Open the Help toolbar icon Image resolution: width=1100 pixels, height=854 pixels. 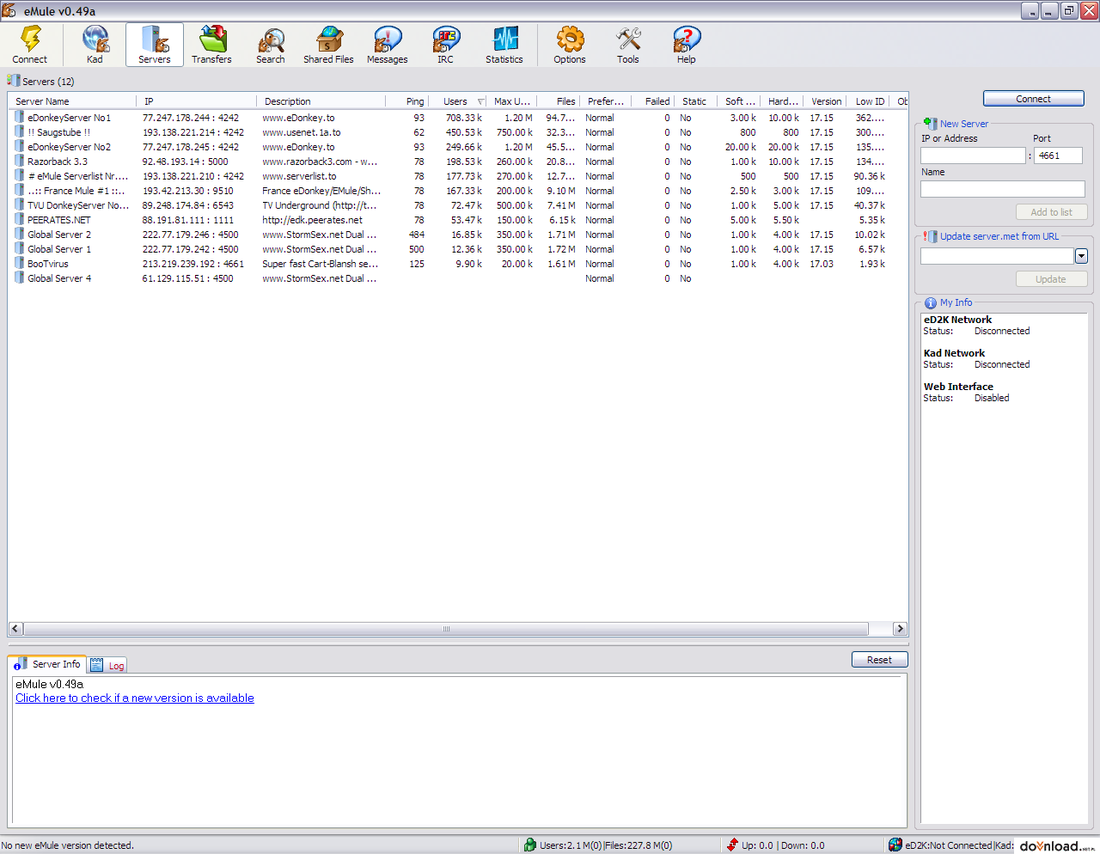click(x=686, y=39)
